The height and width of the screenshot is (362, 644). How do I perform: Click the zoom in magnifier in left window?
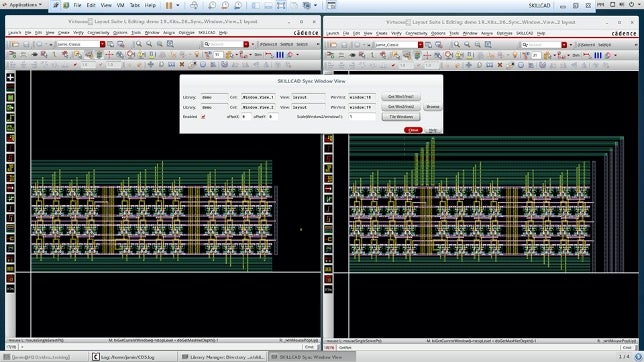click(139, 44)
